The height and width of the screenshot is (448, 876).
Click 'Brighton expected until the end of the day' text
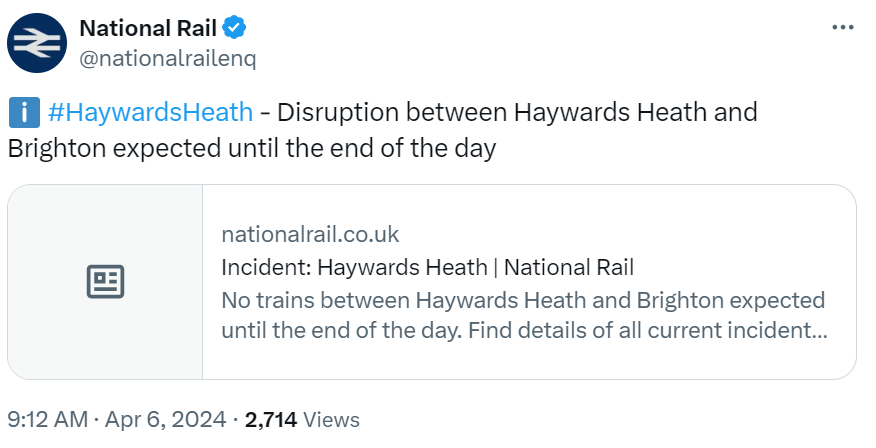252,148
